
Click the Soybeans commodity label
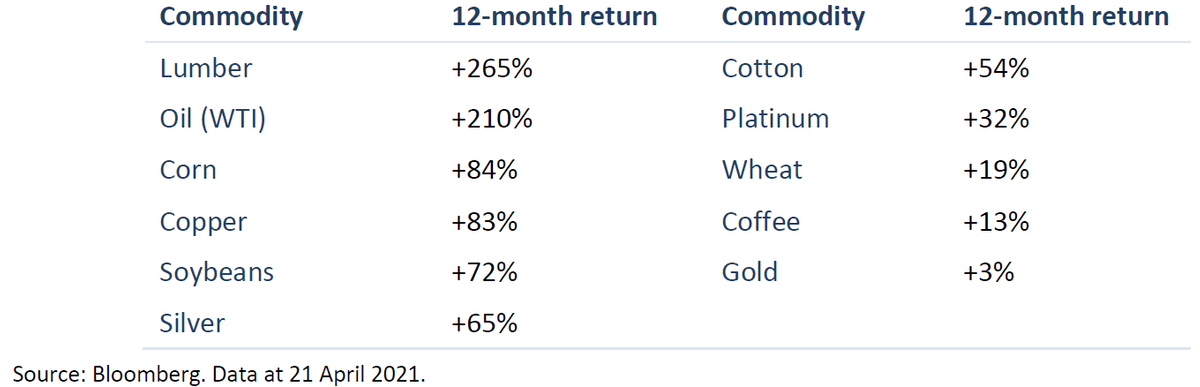[217, 272]
